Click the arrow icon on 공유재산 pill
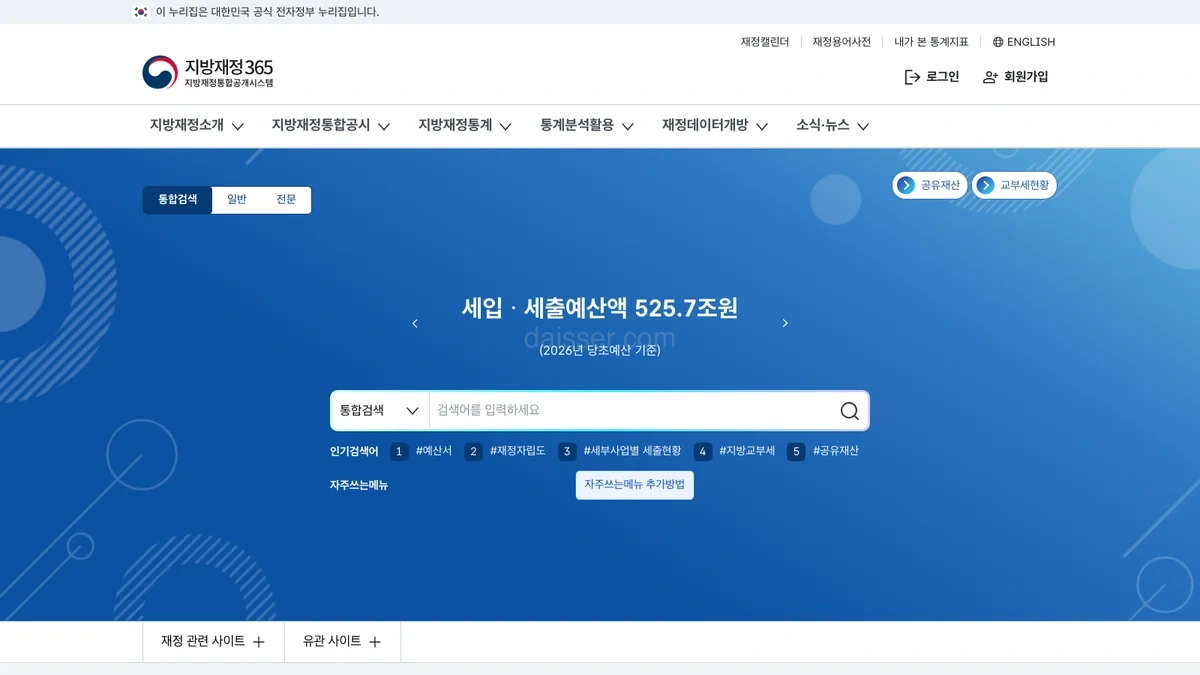Viewport: 1200px width, 675px height. click(x=906, y=185)
